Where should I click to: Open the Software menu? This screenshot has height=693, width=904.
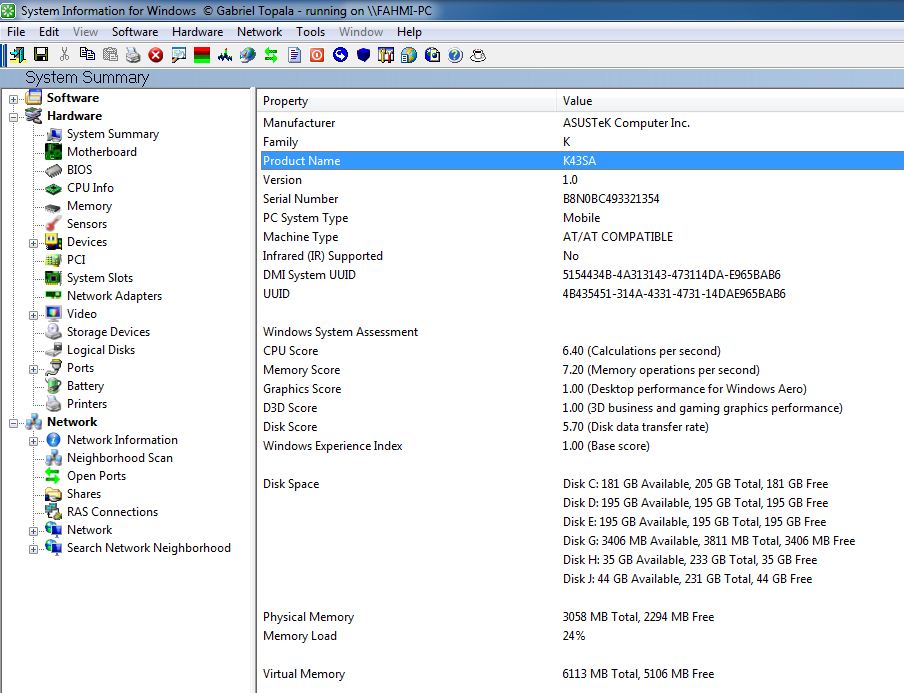coord(135,32)
